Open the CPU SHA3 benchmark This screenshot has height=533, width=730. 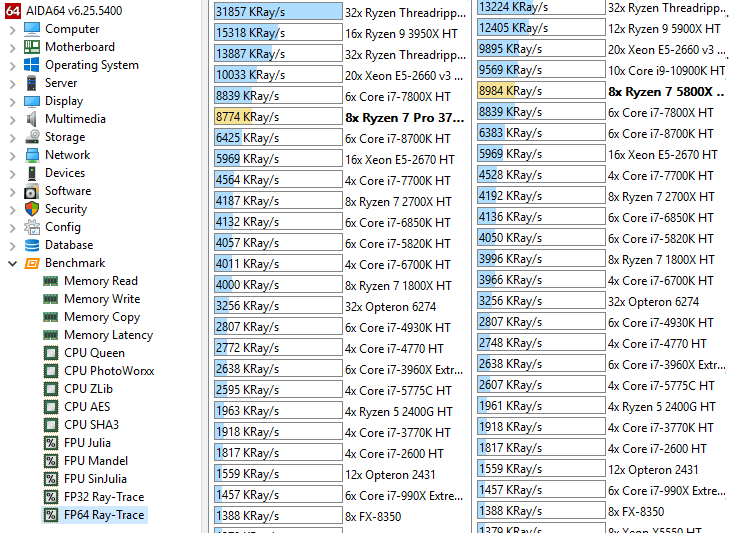(x=91, y=425)
